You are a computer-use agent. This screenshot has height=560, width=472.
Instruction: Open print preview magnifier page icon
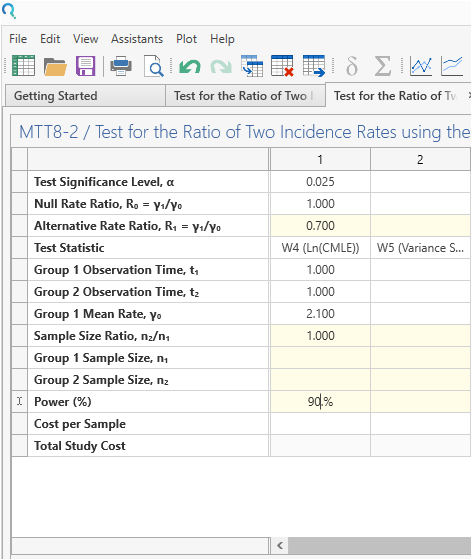point(154,66)
